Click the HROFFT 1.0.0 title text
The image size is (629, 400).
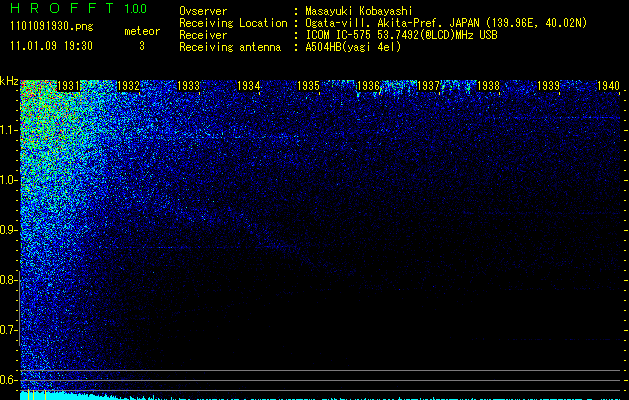pos(79,8)
